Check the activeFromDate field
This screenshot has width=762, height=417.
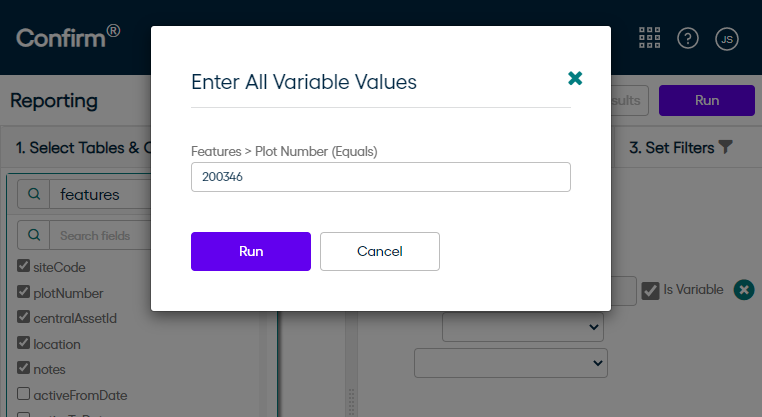click(x=23, y=394)
